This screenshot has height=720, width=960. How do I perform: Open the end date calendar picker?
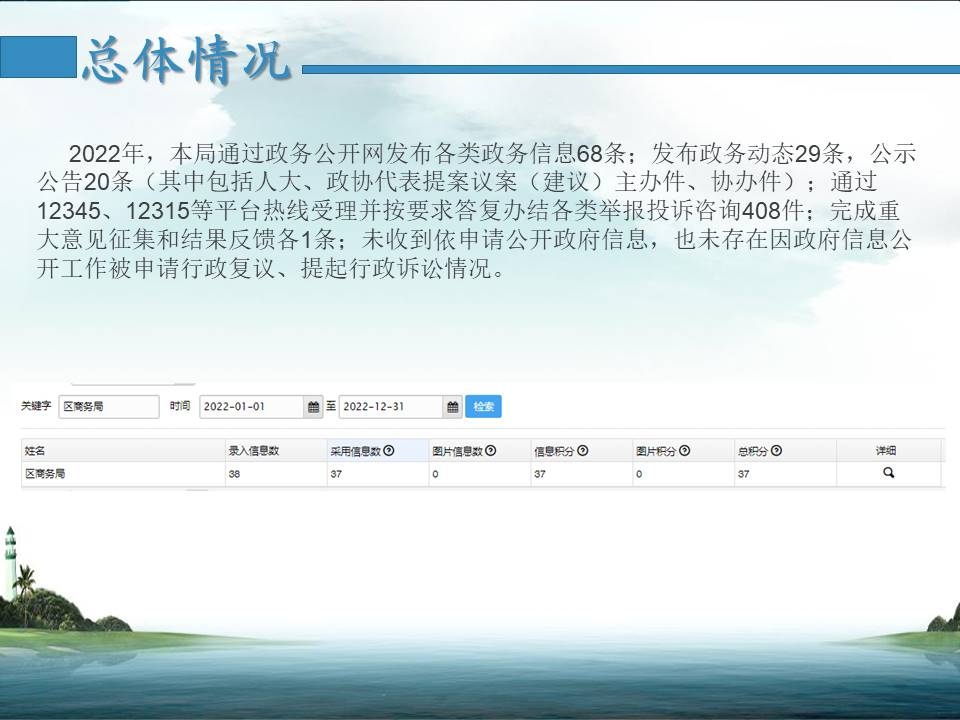coord(453,407)
